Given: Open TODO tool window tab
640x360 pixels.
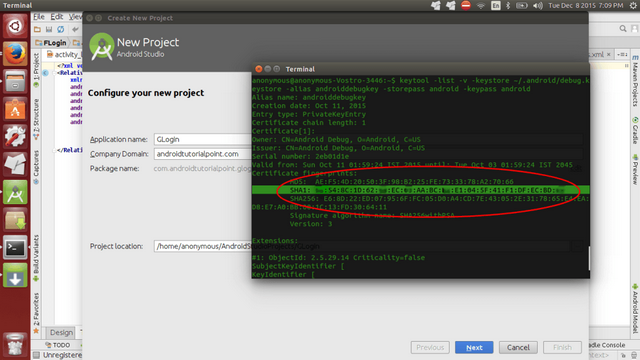Looking at the screenshot, I should click(58, 345).
